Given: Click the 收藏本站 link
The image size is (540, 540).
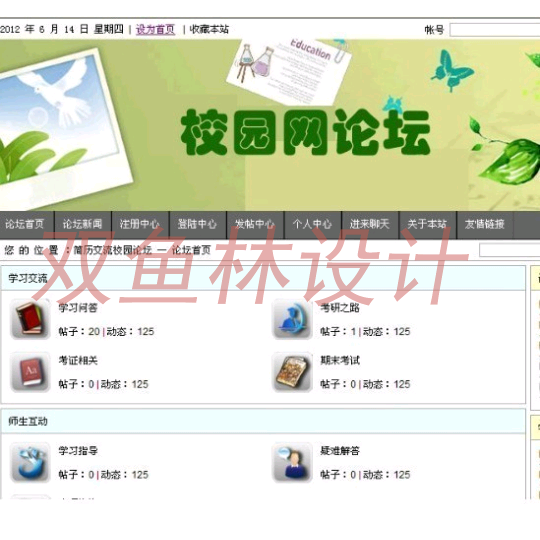Looking at the screenshot, I should (x=209, y=29).
